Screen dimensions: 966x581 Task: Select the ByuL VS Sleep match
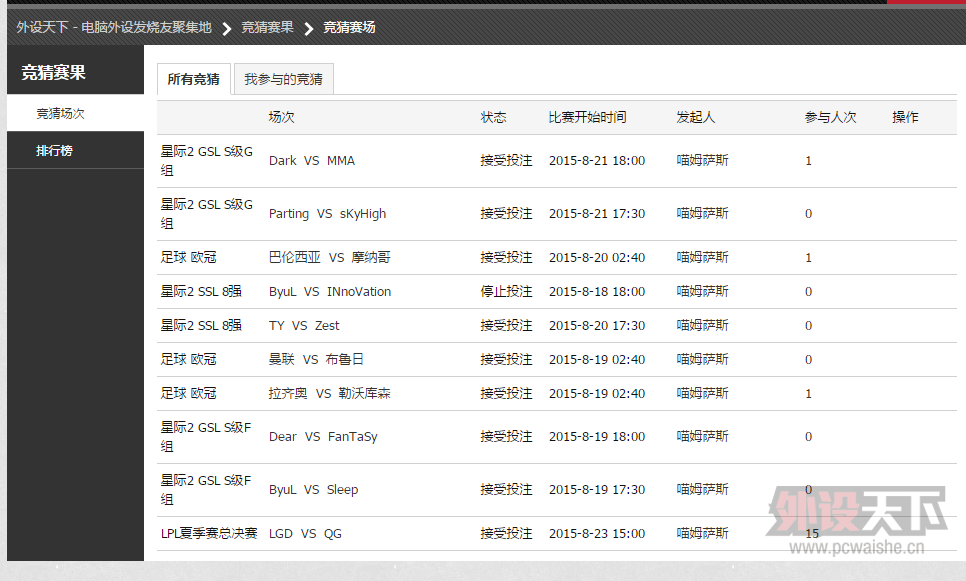[313, 490]
